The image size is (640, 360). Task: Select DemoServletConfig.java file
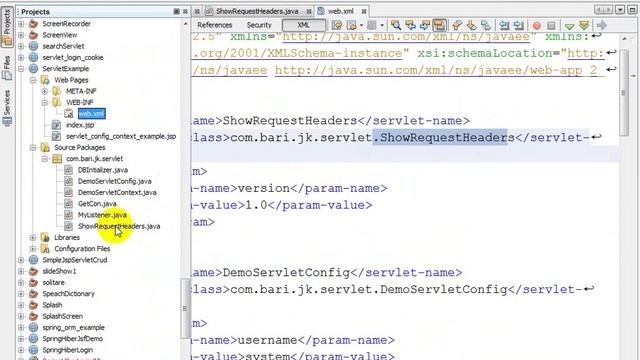(x=115, y=181)
